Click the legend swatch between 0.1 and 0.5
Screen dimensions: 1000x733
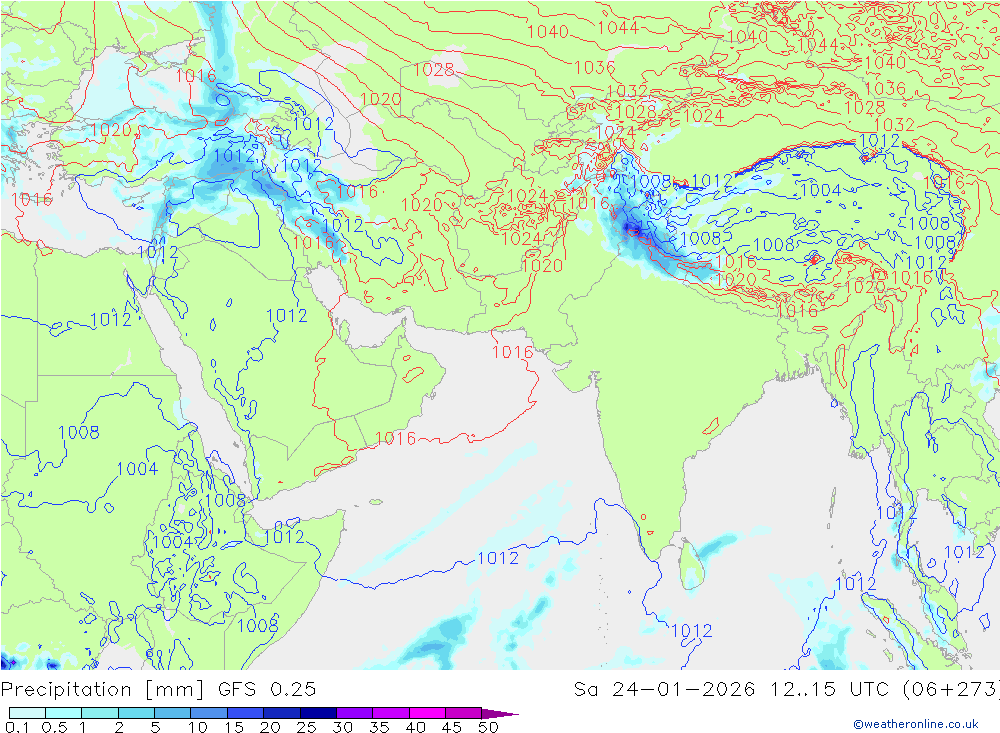27,713
